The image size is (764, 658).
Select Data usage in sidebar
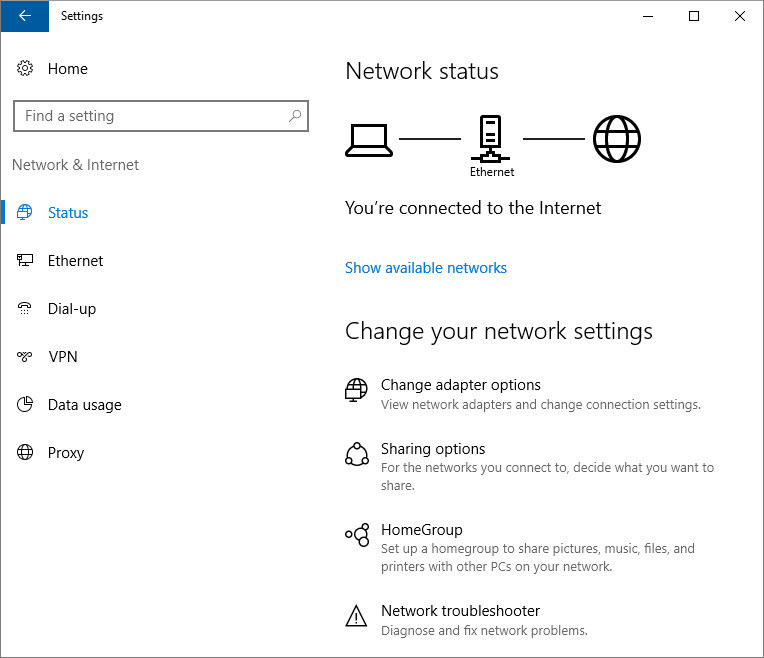tap(84, 405)
